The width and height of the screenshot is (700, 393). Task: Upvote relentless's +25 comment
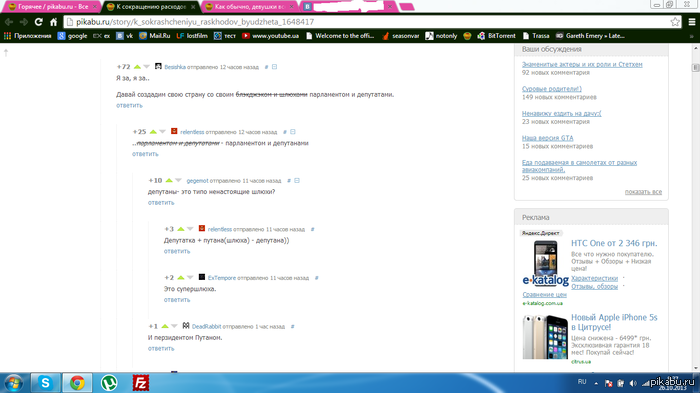click(x=153, y=132)
